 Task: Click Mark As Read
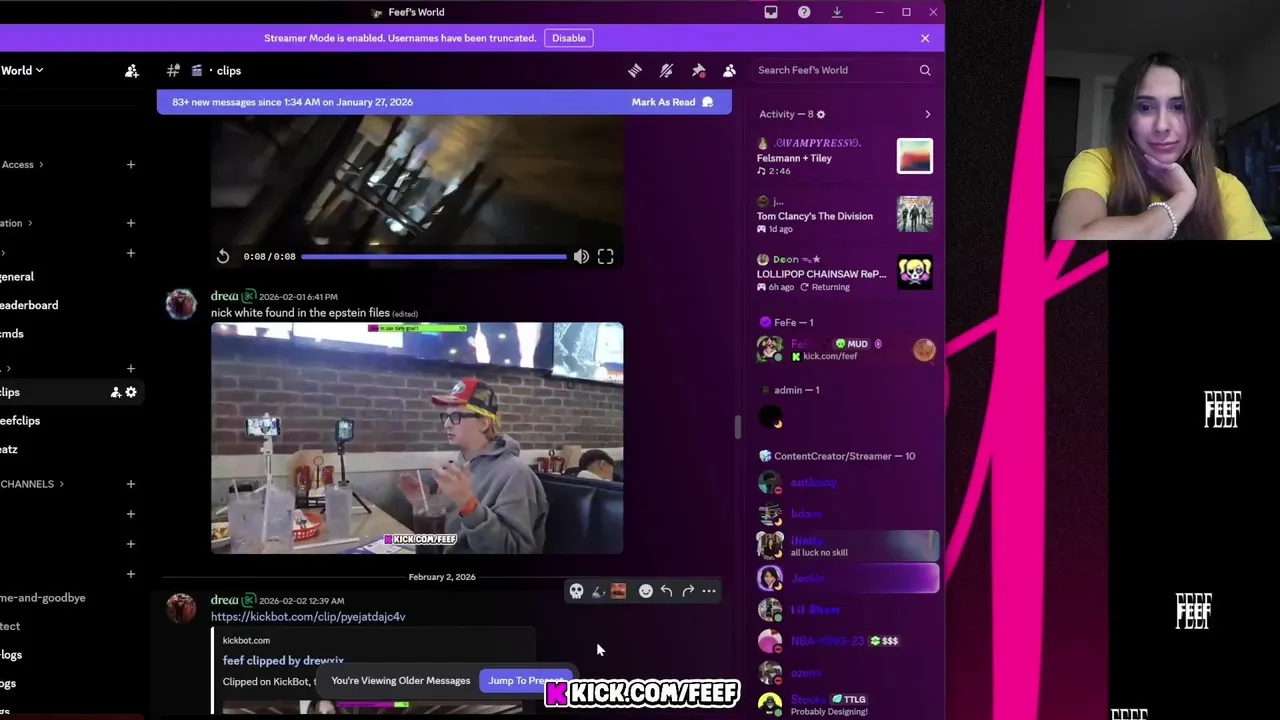[672, 102]
